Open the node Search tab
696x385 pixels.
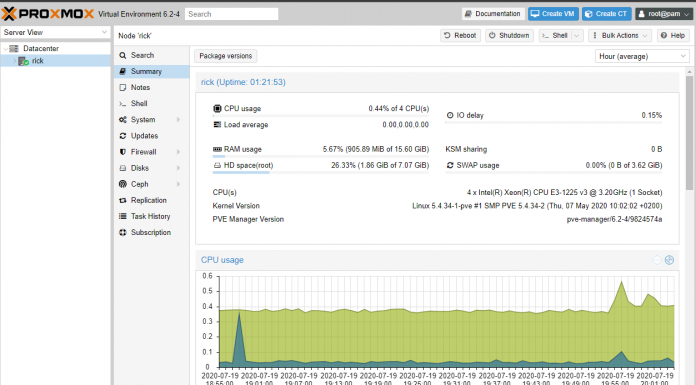[151, 56]
